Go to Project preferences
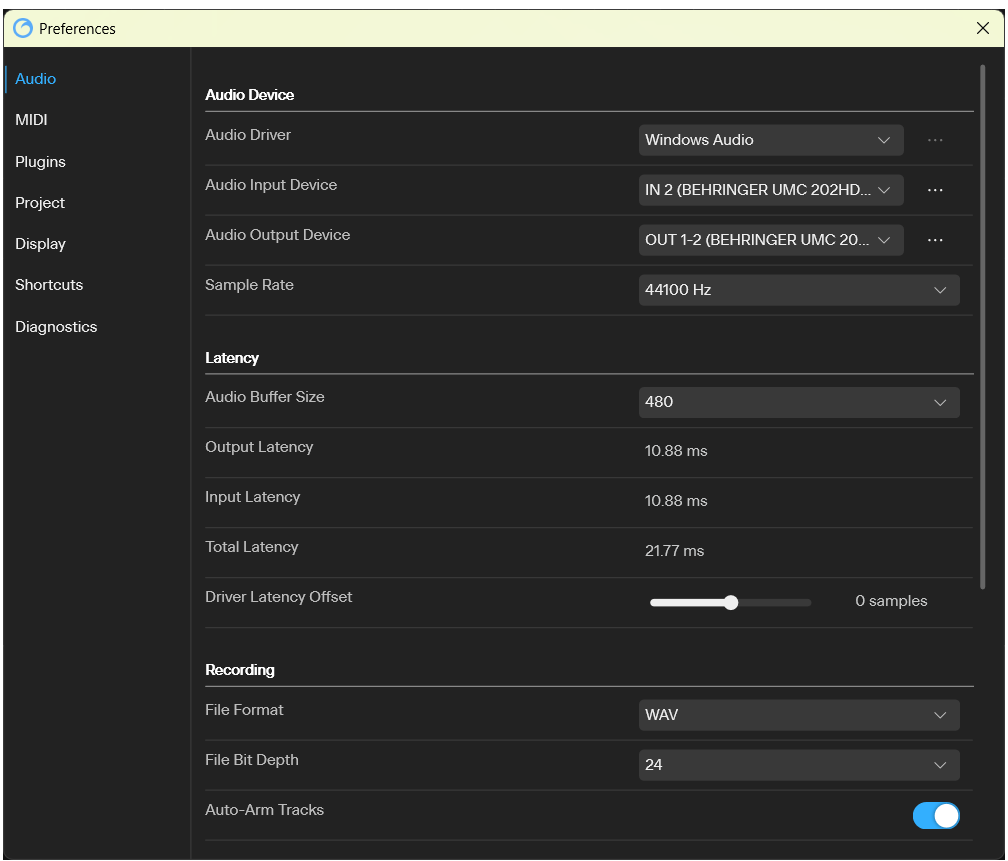This screenshot has height=861, width=1008. pyautogui.click(x=40, y=203)
